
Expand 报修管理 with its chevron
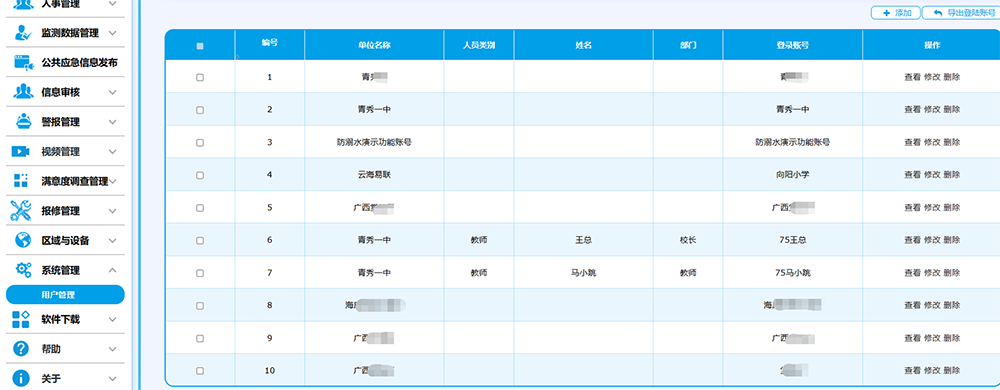click(x=113, y=211)
